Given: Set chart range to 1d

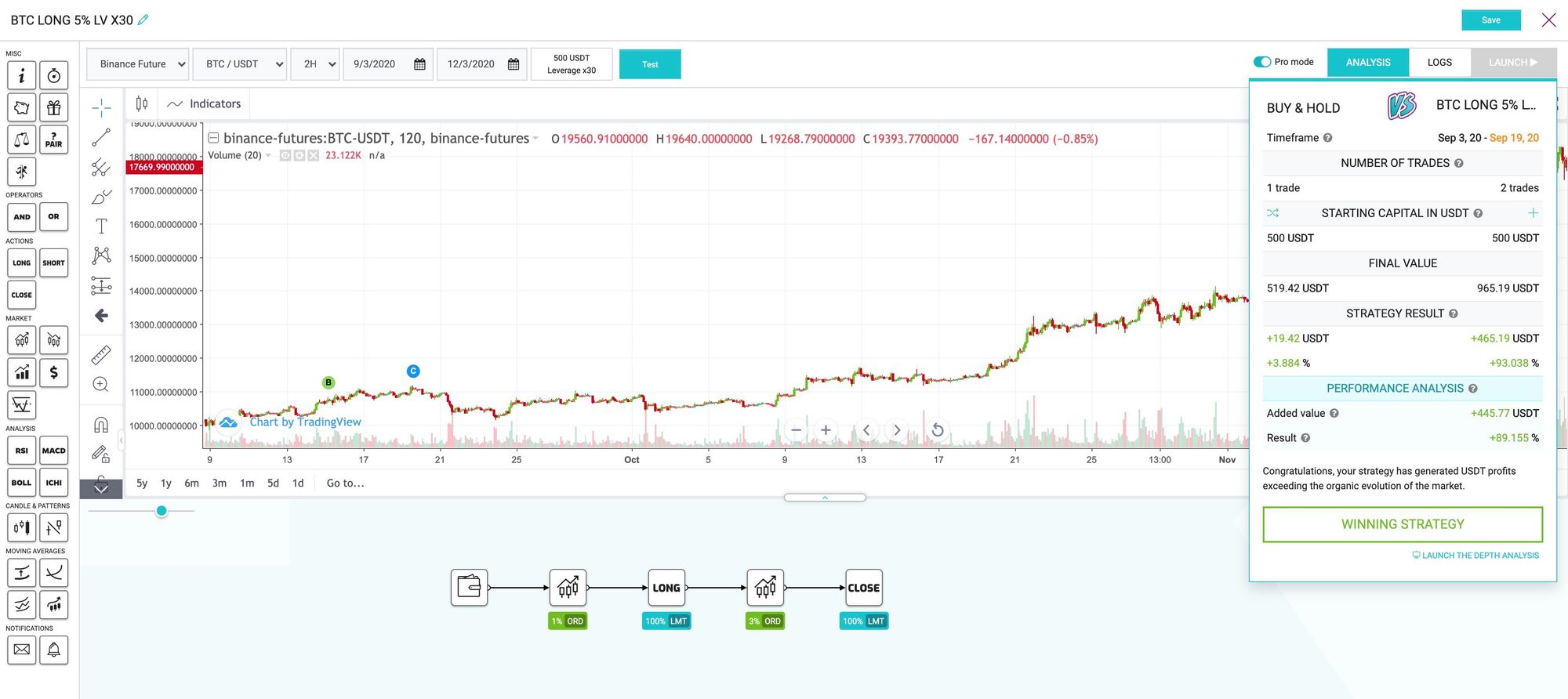Looking at the screenshot, I should tap(298, 484).
